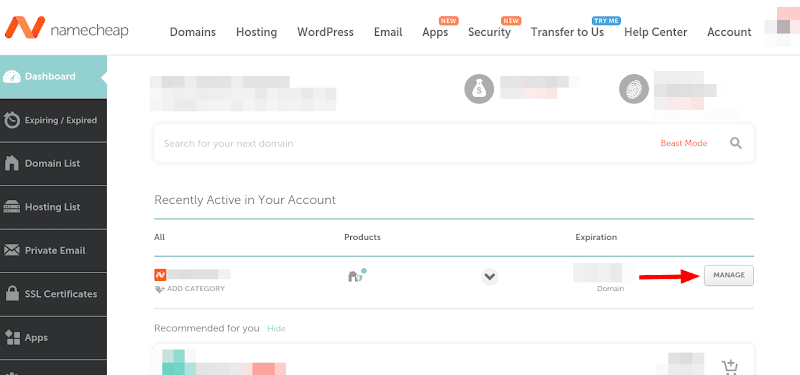The image size is (800, 375).
Task: Click the SSL Certificates padlock icon
Action: [12, 293]
